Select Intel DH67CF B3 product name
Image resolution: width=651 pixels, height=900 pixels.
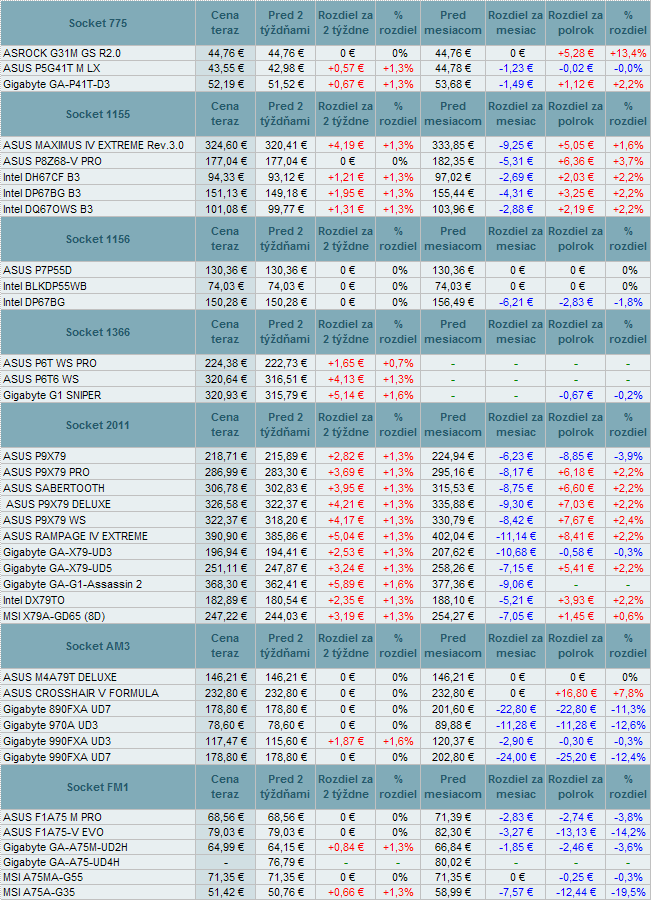41,177
